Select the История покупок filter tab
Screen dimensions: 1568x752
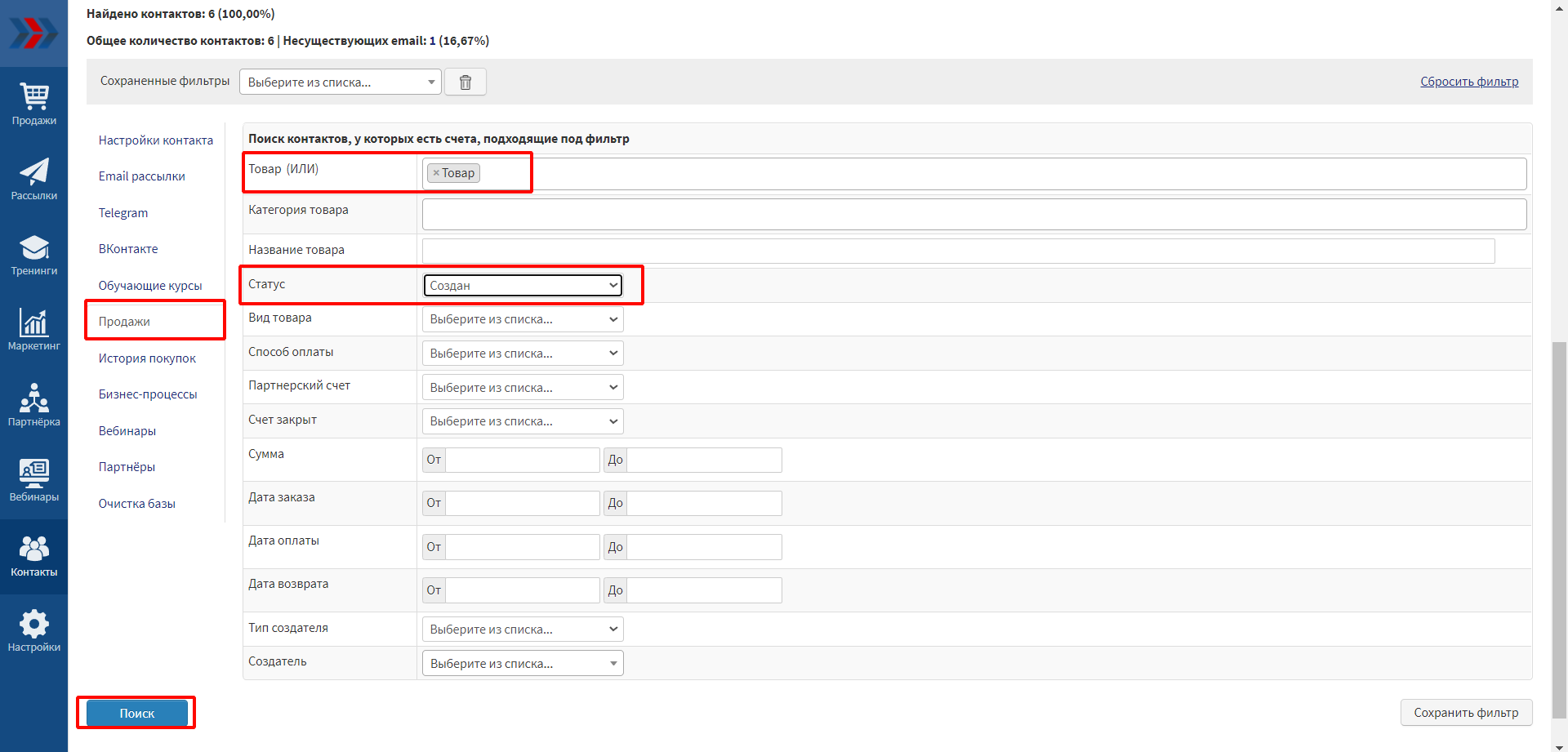click(x=147, y=358)
